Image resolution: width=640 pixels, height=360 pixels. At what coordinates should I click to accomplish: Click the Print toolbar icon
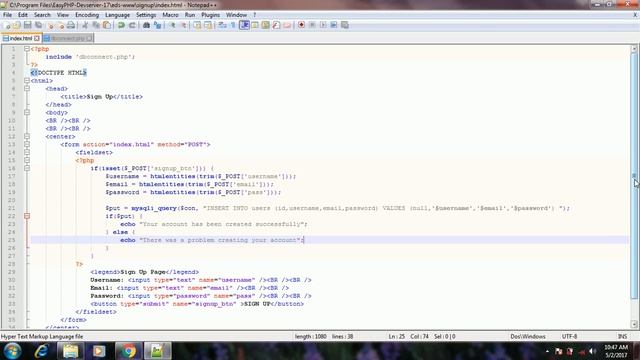pos(71,25)
